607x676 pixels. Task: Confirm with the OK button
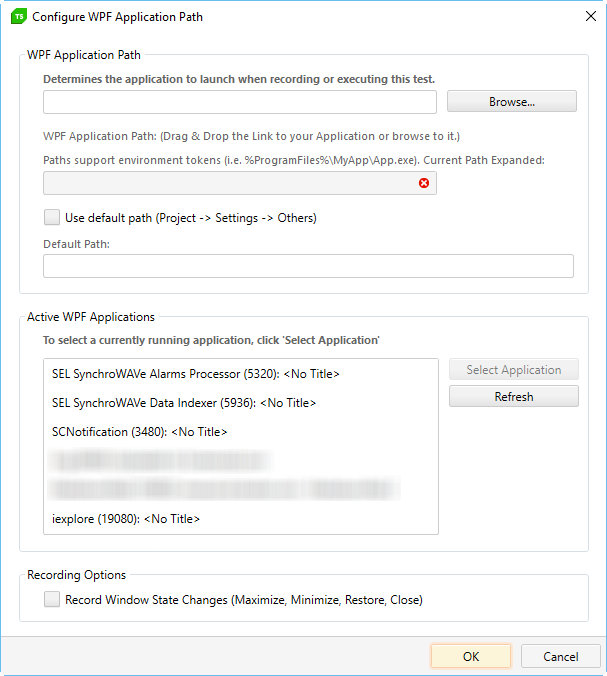point(471,656)
